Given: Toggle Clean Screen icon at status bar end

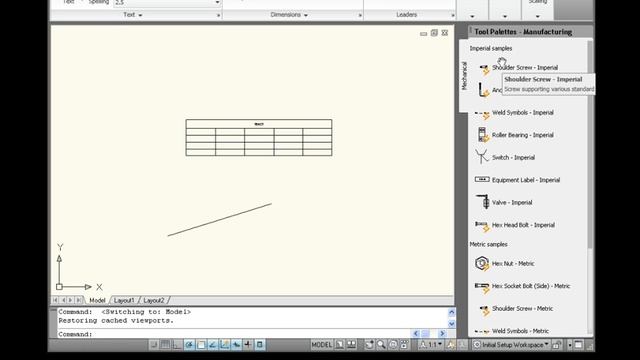Looking at the screenshot, I should click(579, 344).
